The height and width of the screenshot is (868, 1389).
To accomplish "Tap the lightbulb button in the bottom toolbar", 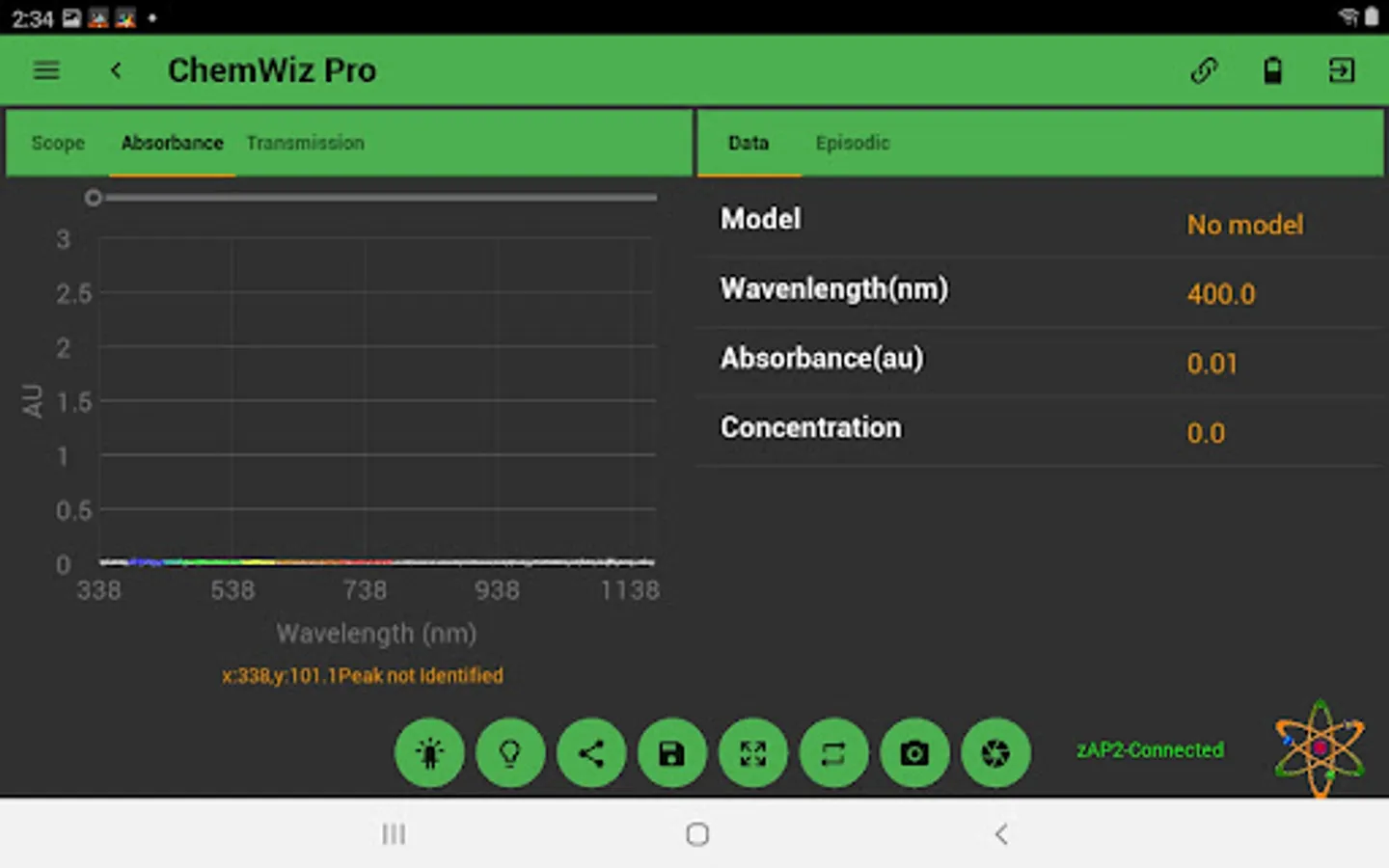I will 510,752.
